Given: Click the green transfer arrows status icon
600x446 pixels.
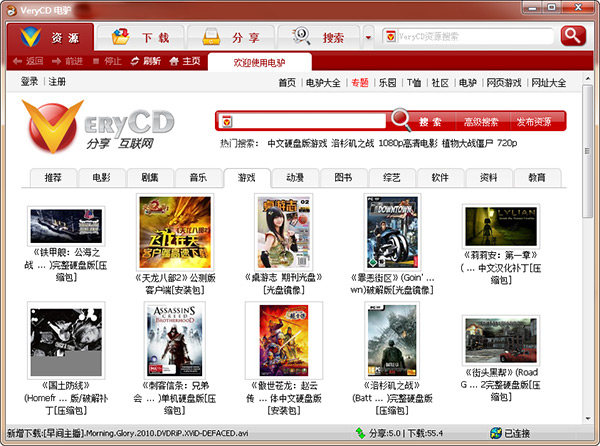Looking at the screenshot, I should point(360,433).
